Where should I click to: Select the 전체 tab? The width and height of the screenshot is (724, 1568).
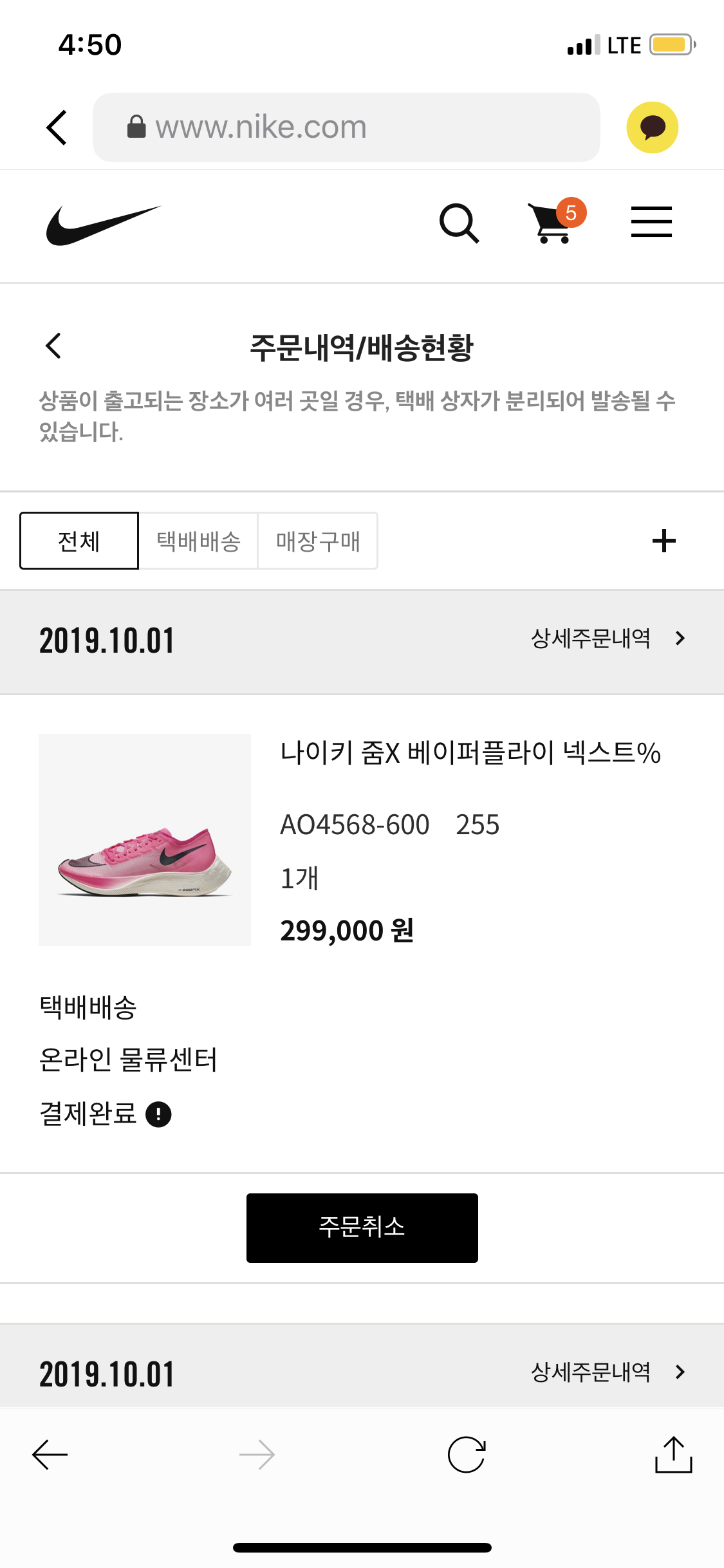[x=79, y=541]
